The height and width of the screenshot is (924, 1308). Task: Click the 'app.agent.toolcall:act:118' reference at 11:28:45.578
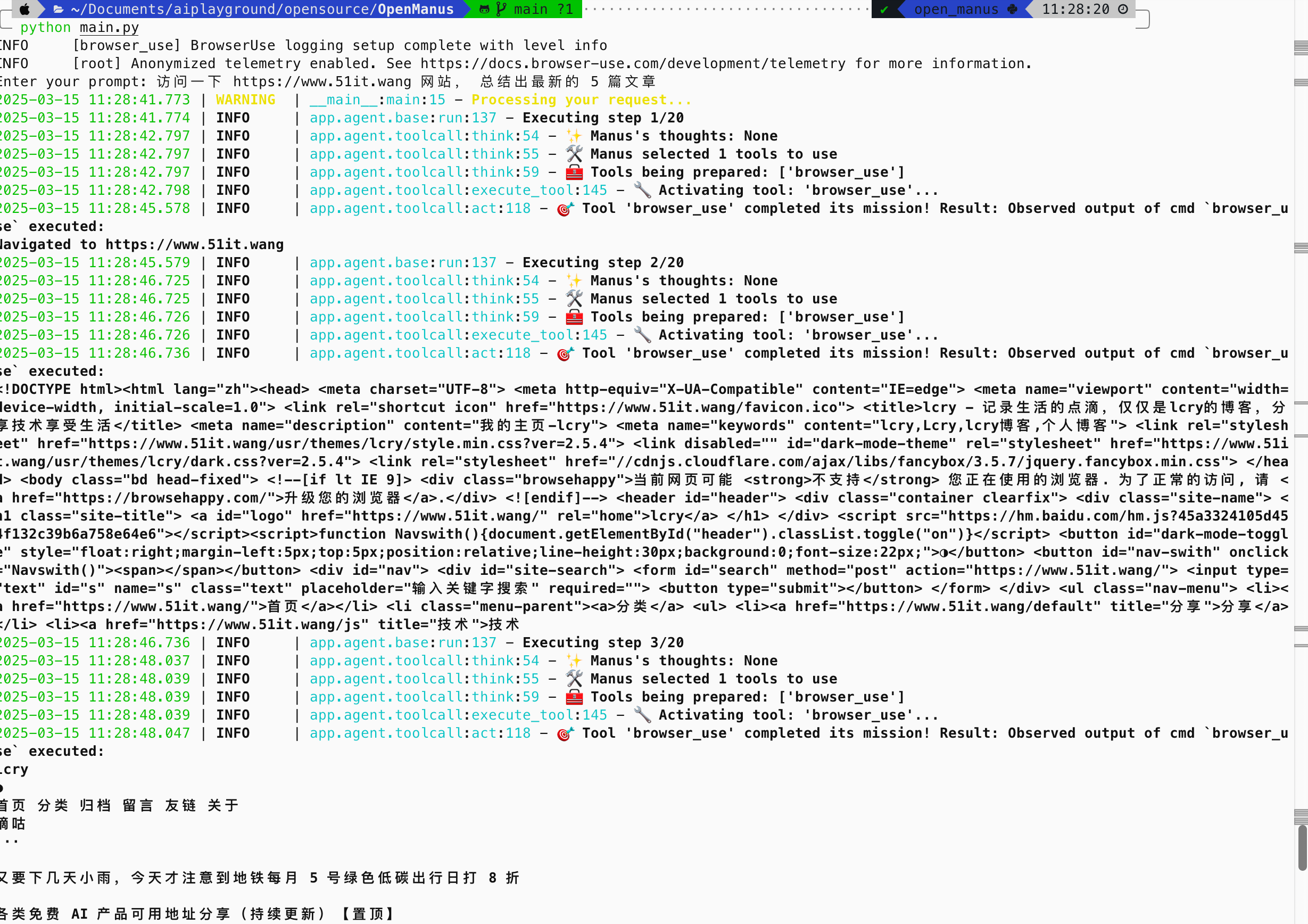420,209
